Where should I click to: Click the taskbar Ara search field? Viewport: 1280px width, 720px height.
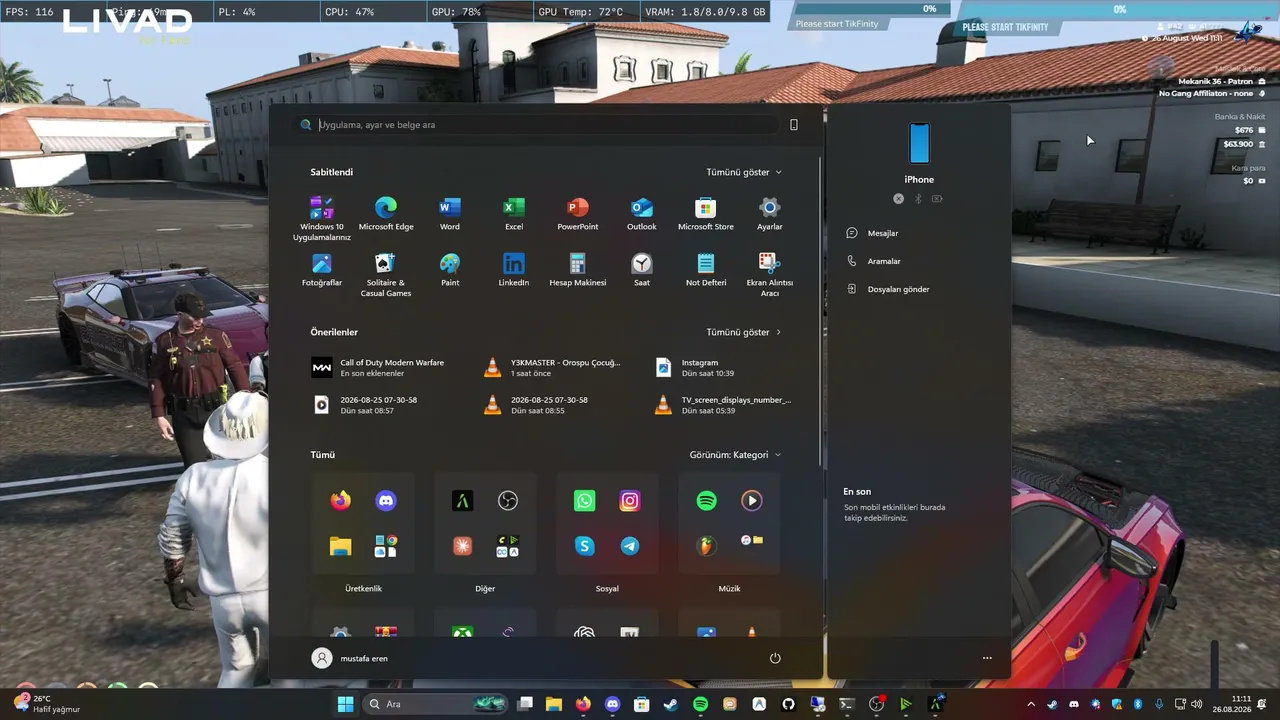tap(435, 704)
